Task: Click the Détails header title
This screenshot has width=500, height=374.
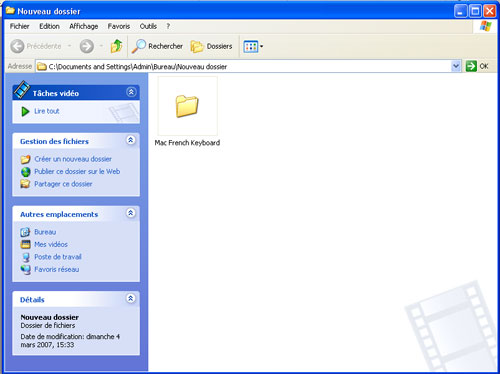Action: (32, 300)
